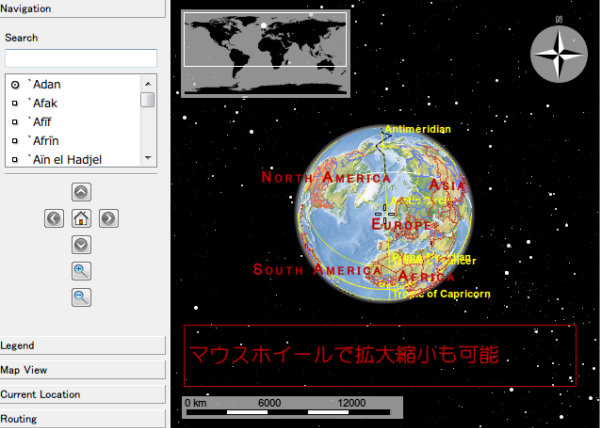Pan the map down with arrow button

[x=81, y=244]
